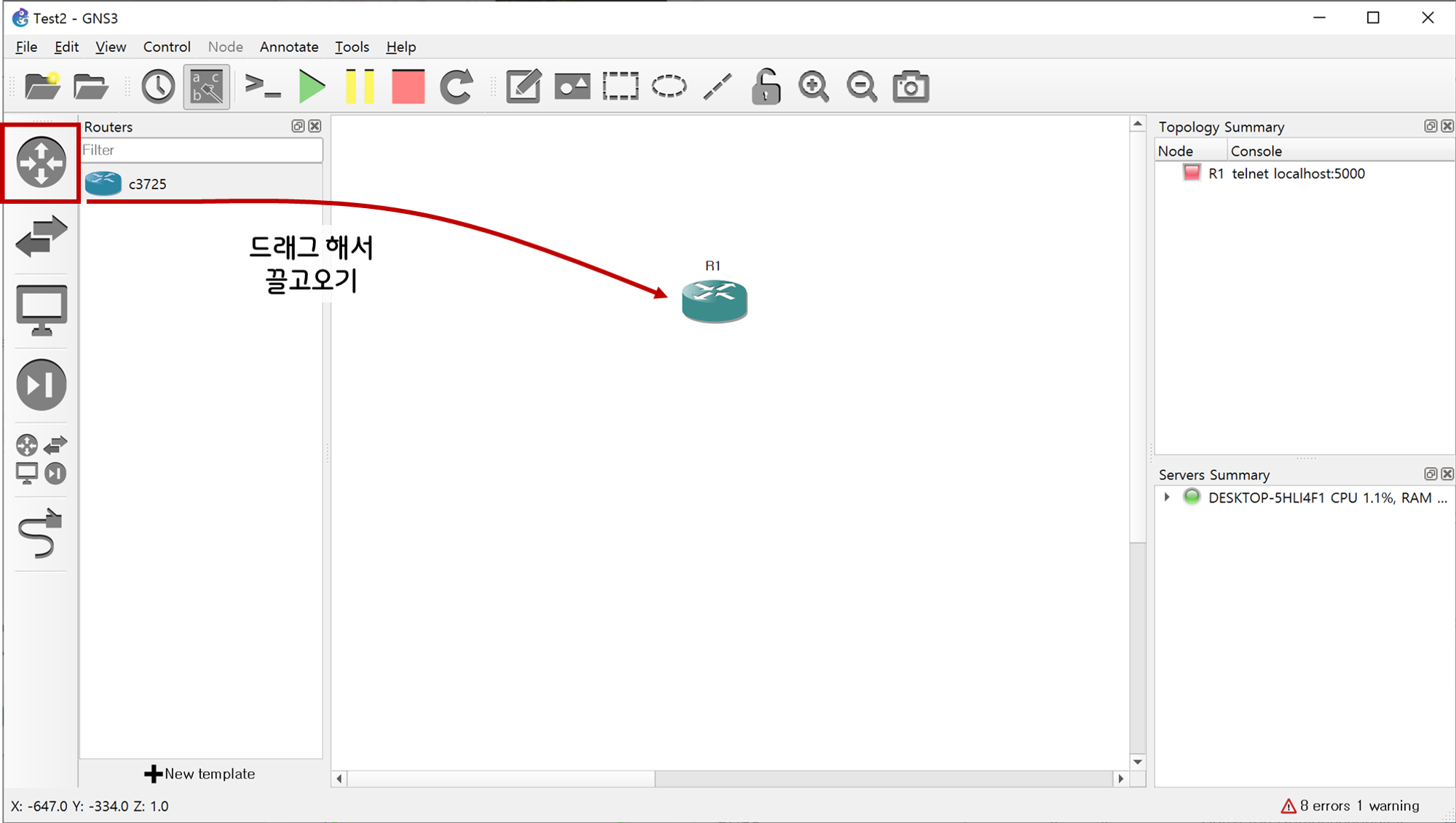Select the Add a link cable tool
1456x823 pixels.
[x=41, y=533]
